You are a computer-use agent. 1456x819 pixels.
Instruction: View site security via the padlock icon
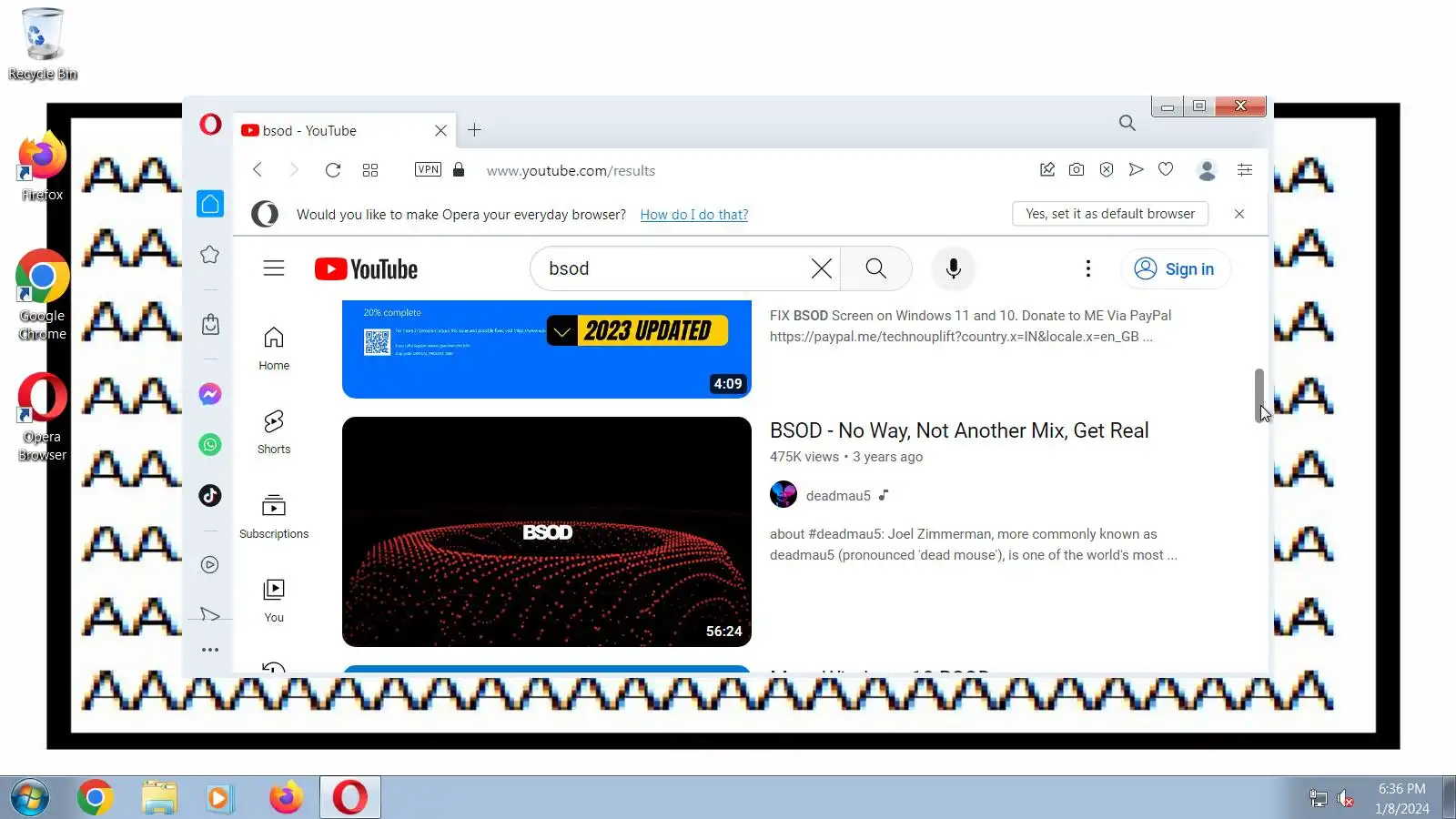click(x=459, y=169)
